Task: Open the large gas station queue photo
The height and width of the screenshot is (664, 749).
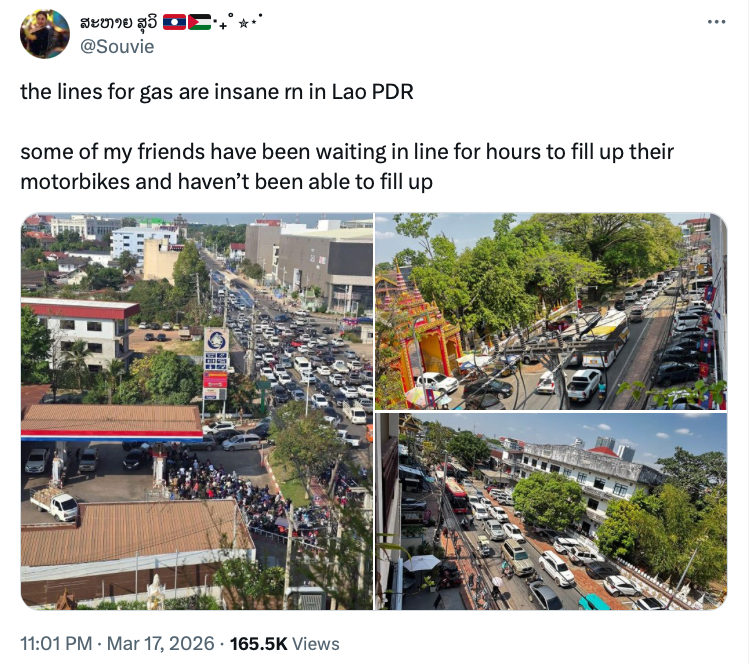Action: click(x=197, y=411)
